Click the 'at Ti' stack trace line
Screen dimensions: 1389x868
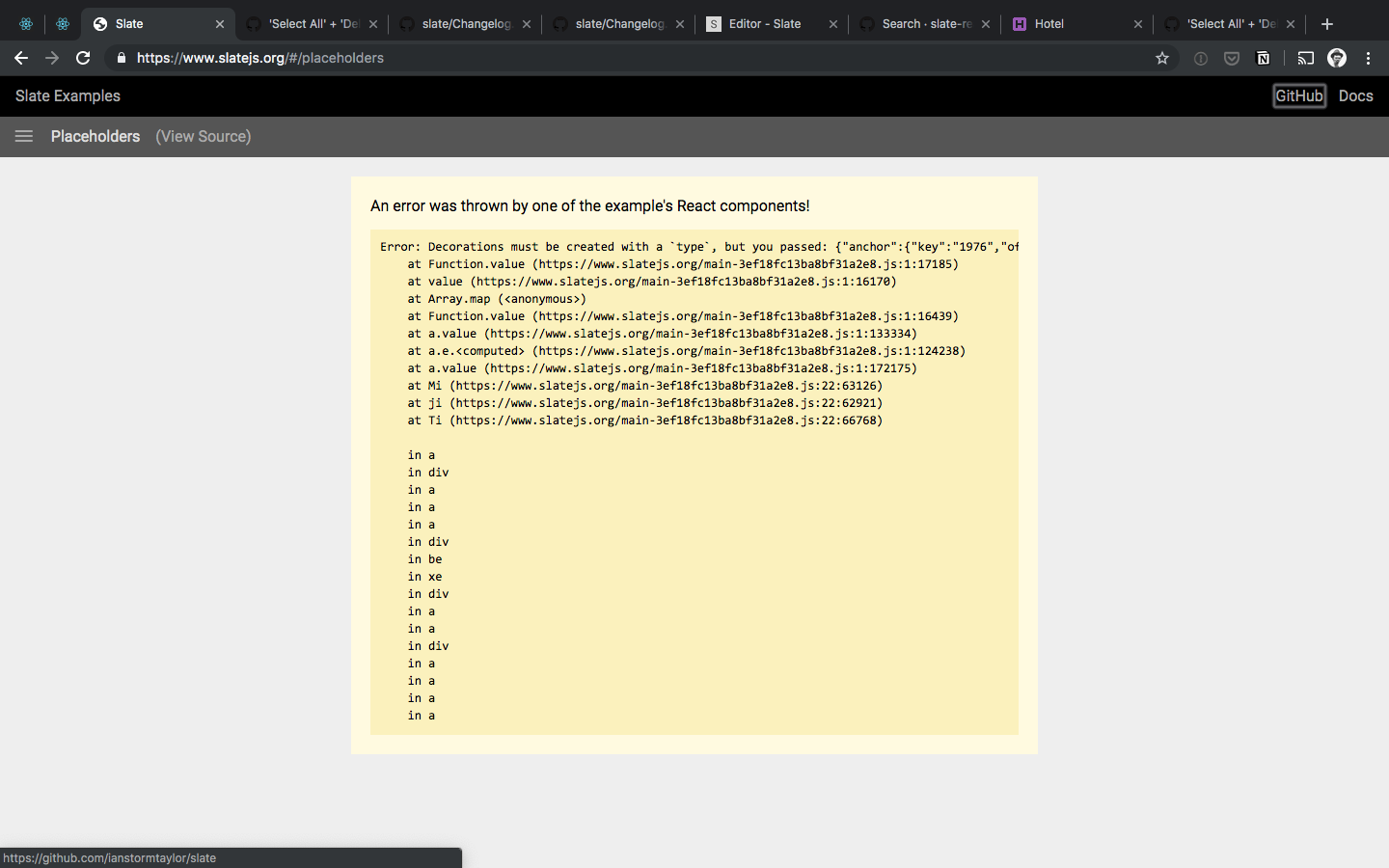coord(644,420)
